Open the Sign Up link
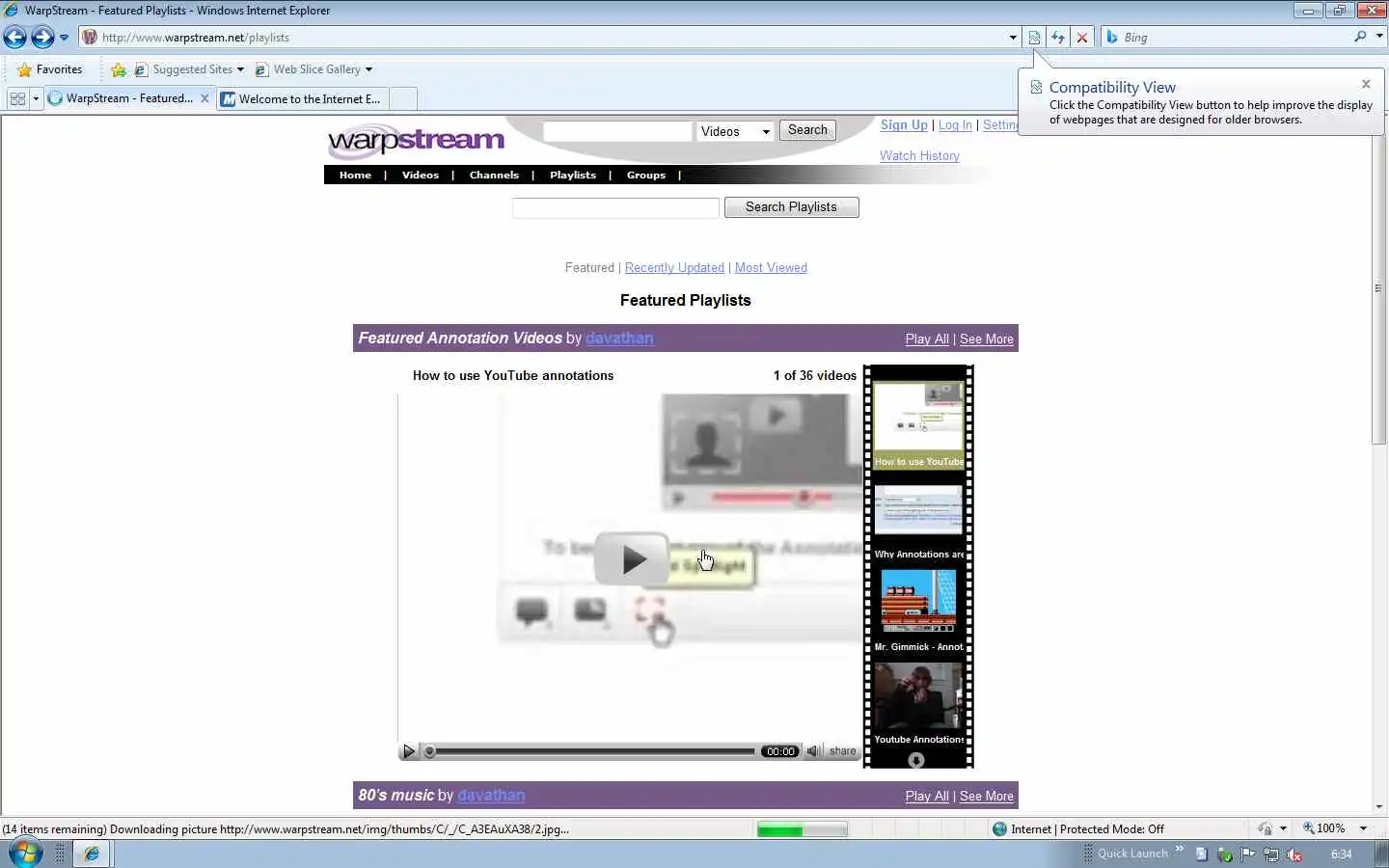Image resolution: width=1389 pixels, height=868 pixels. point(904,125)
